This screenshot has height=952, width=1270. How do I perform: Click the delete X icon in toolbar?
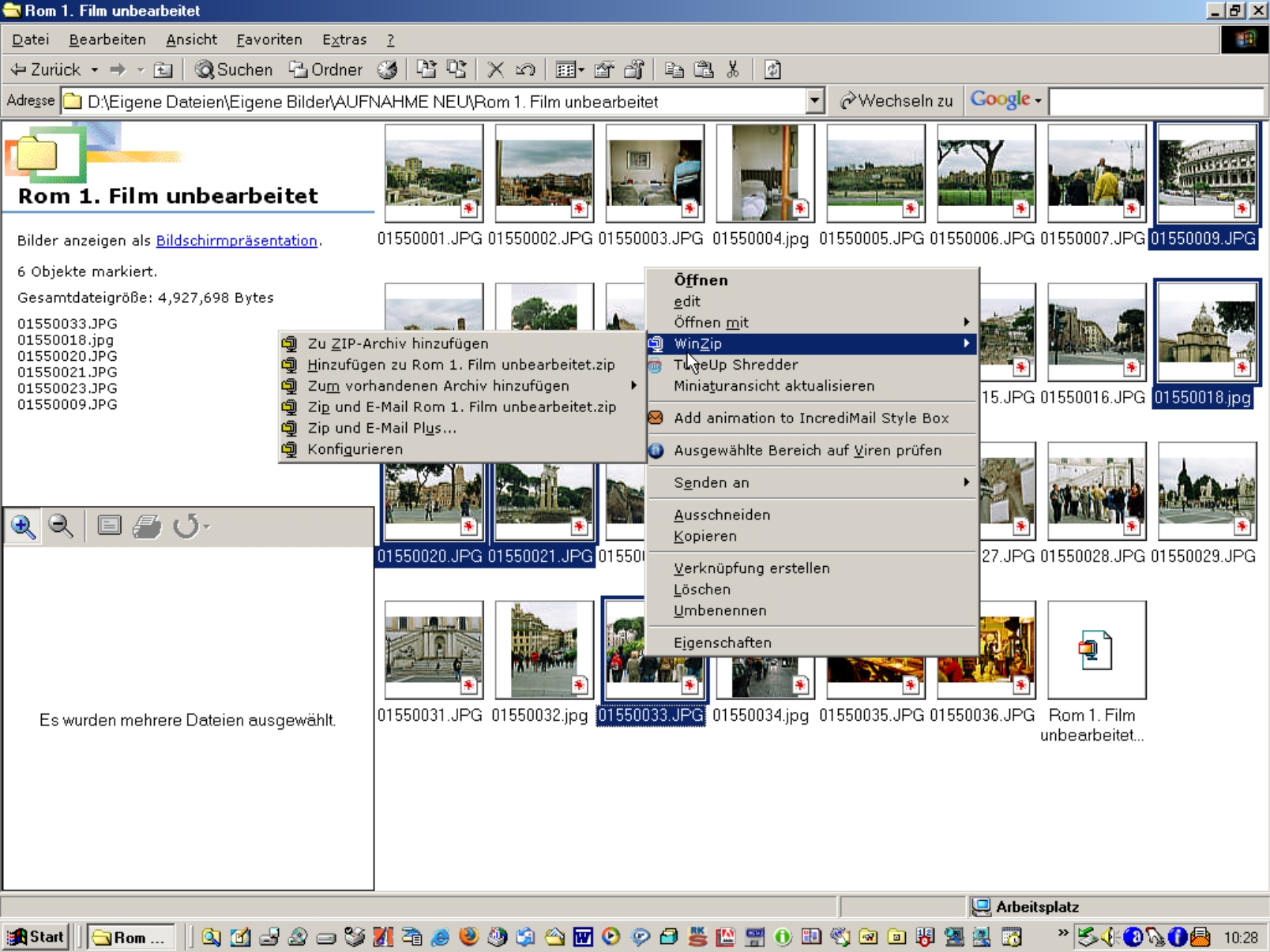pos(495,70)
